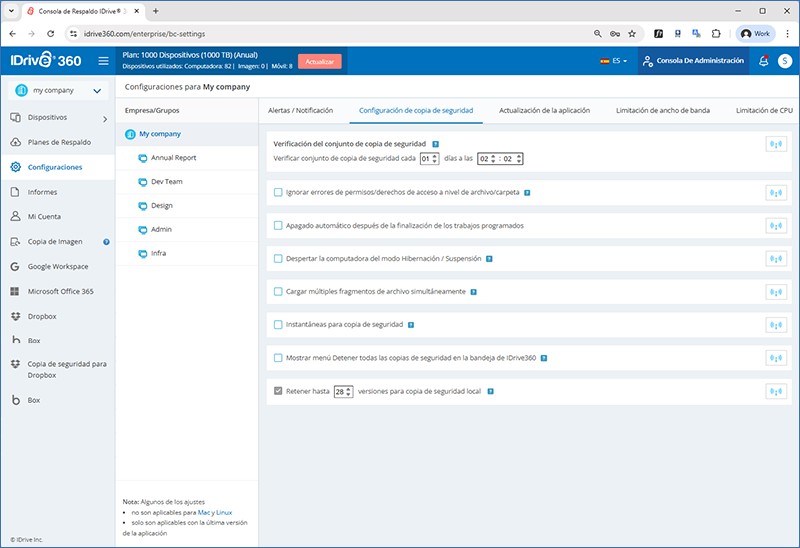Open Dropbox in the left sidebar

point(44,316)
